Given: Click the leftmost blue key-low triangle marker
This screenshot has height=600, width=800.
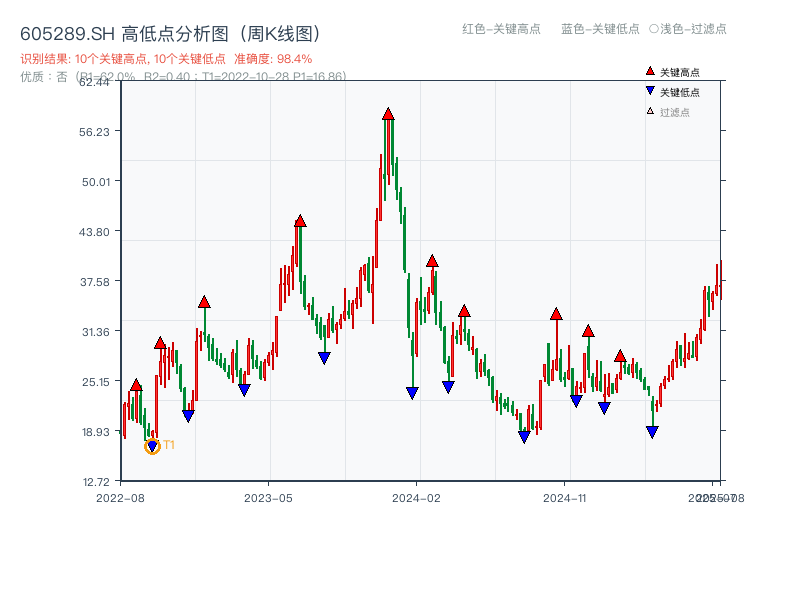Looking at the screenshot, I should point(152,444).
